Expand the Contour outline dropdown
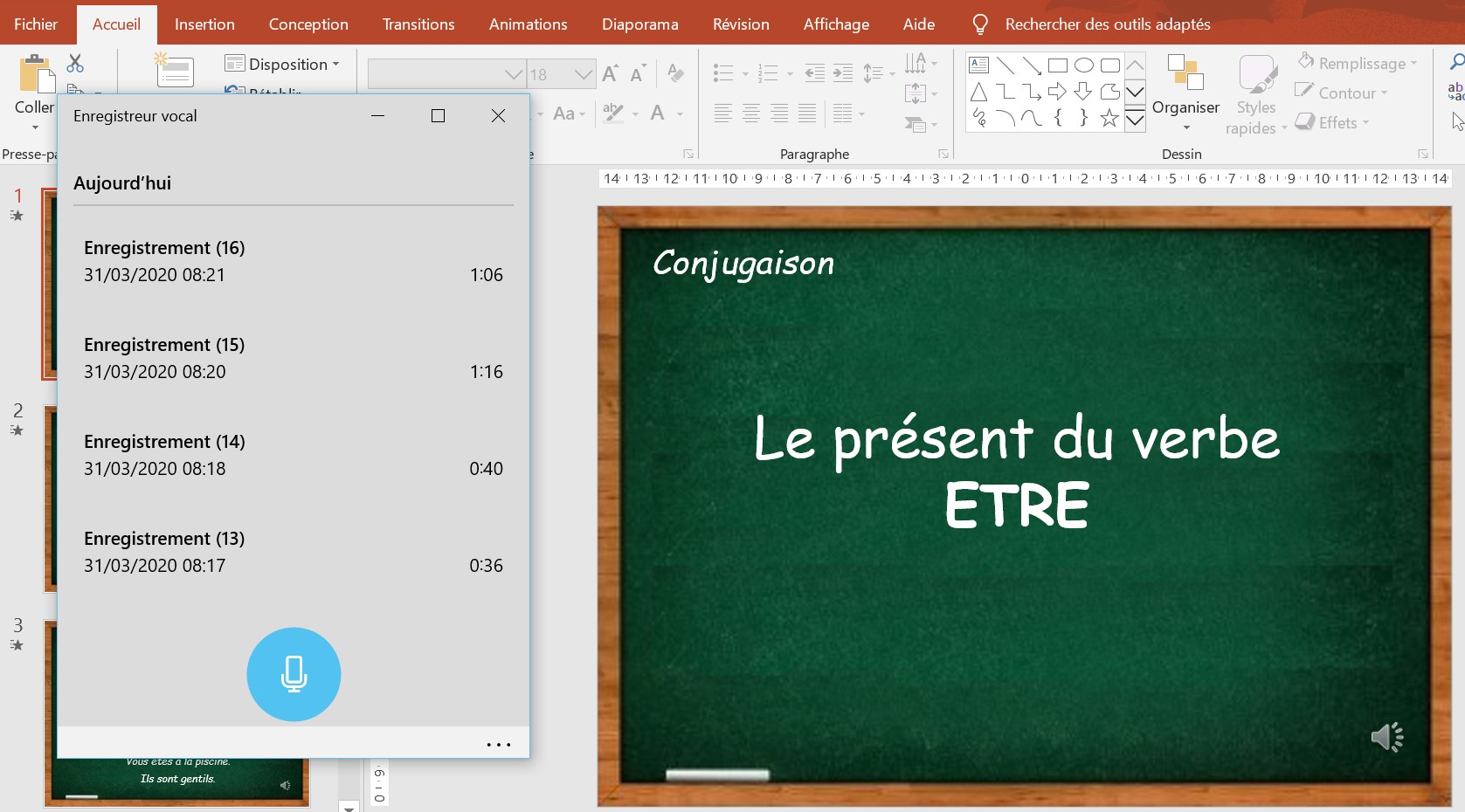The image size is (1465, 812). 1384,93
